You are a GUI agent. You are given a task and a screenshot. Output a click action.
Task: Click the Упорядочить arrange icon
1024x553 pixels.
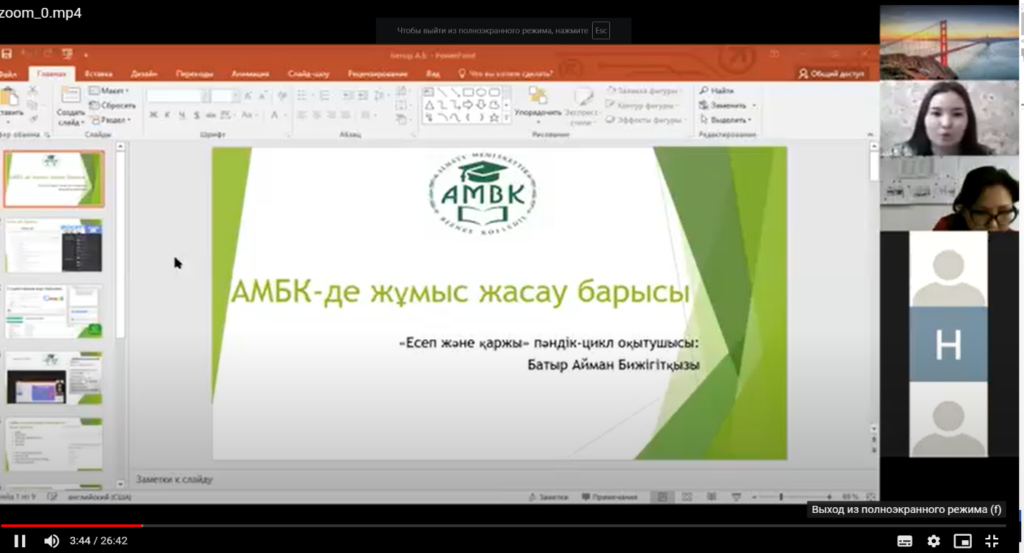tap(537, 98)
